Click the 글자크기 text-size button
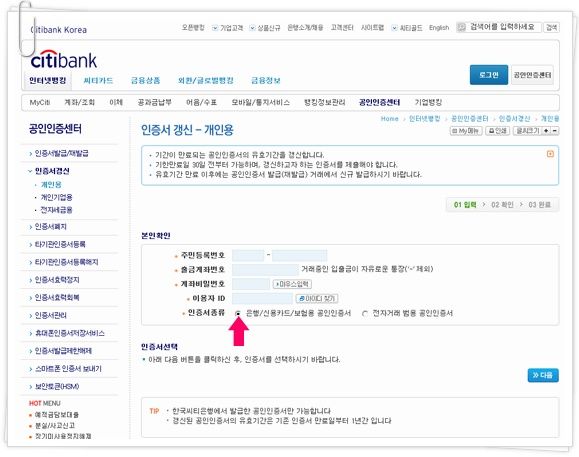 click(x=528, y=131)
